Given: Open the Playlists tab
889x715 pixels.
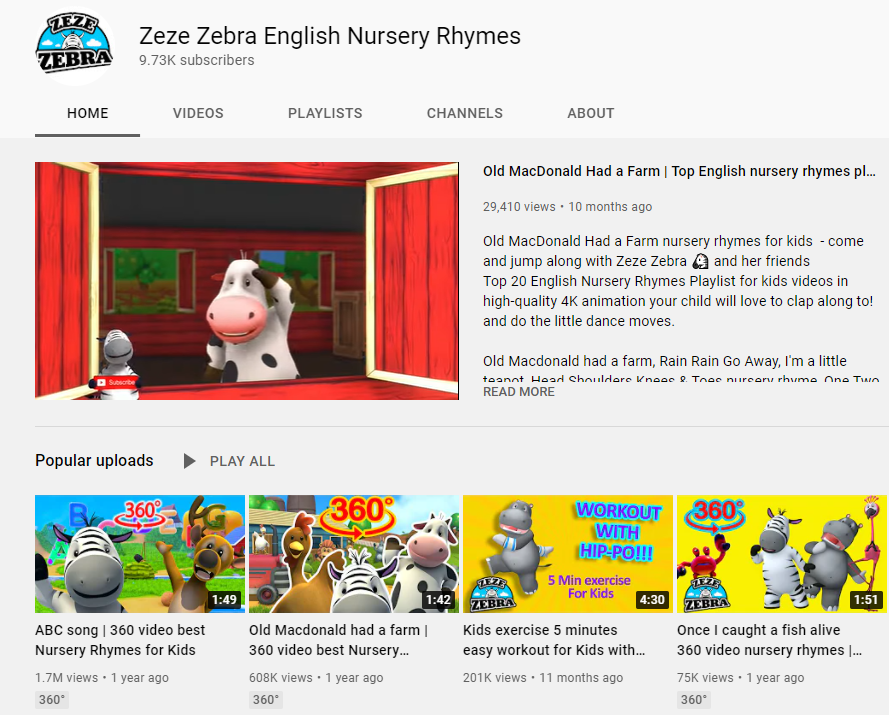Looking at the screenshot, I should 325,113.
